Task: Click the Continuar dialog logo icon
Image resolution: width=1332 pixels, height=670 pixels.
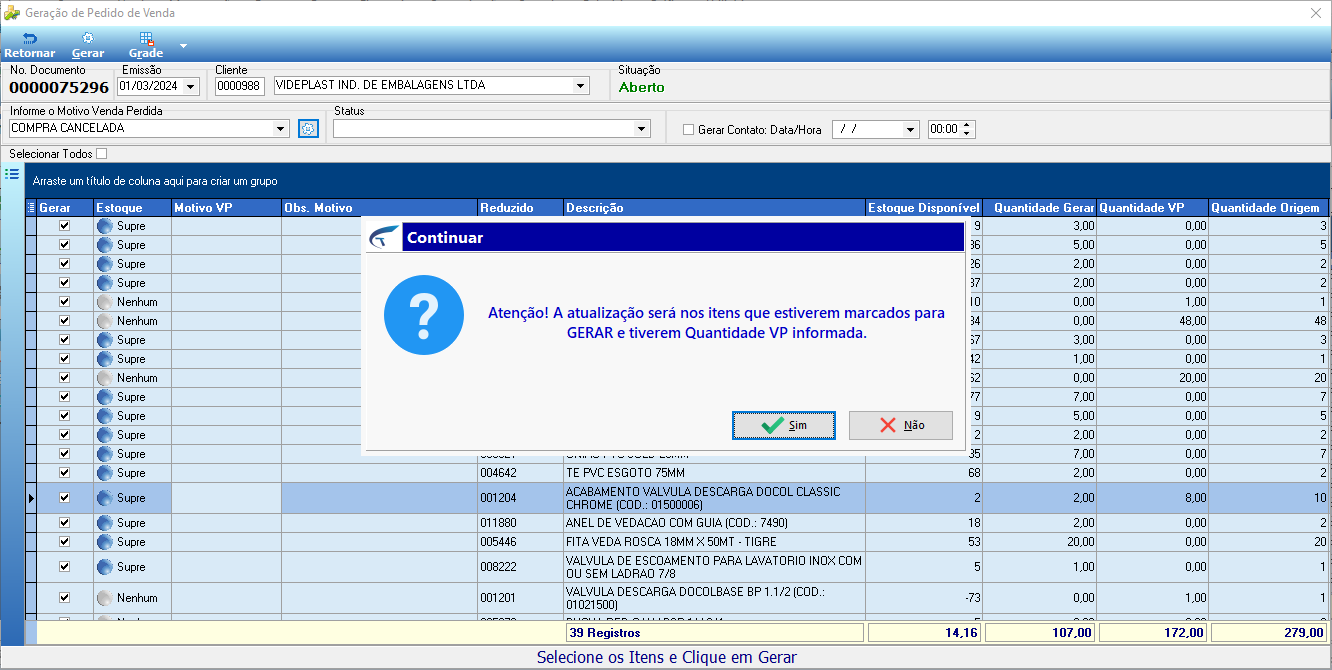Action: (384, 238)
